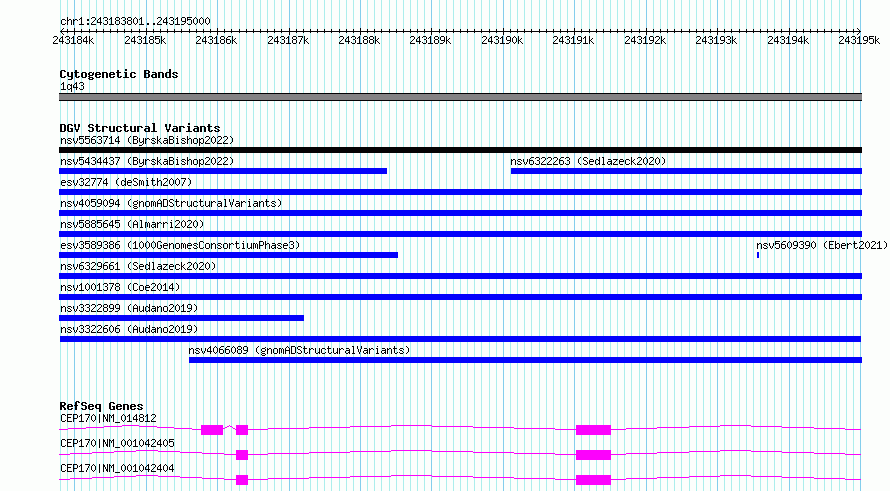This screenshot has height=491, width=890.
Task: Open the nsv1001378 (Coe2014) label
Action: coord(120,287)
